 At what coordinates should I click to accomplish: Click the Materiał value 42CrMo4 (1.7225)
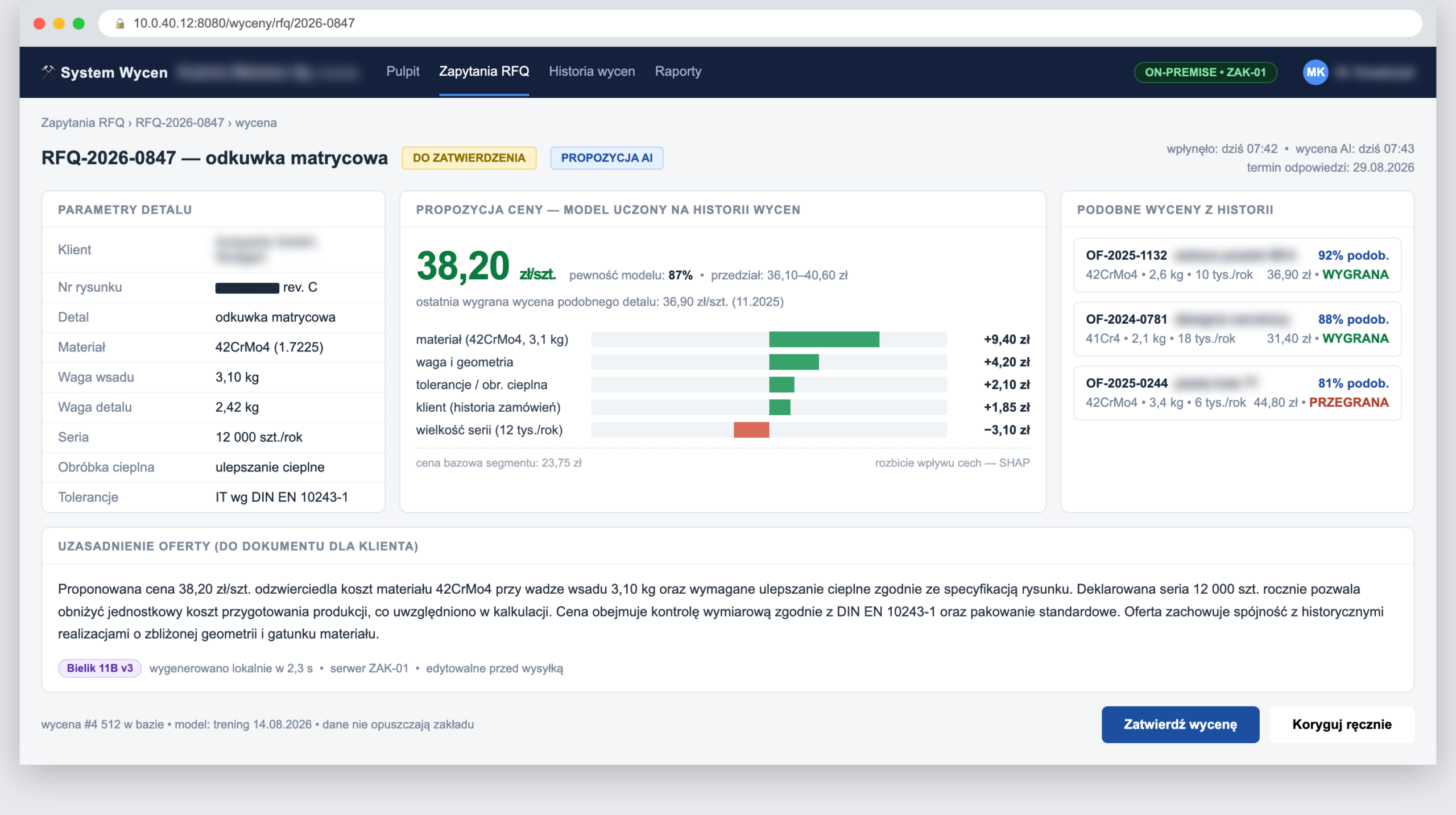(x=269, y=347)
